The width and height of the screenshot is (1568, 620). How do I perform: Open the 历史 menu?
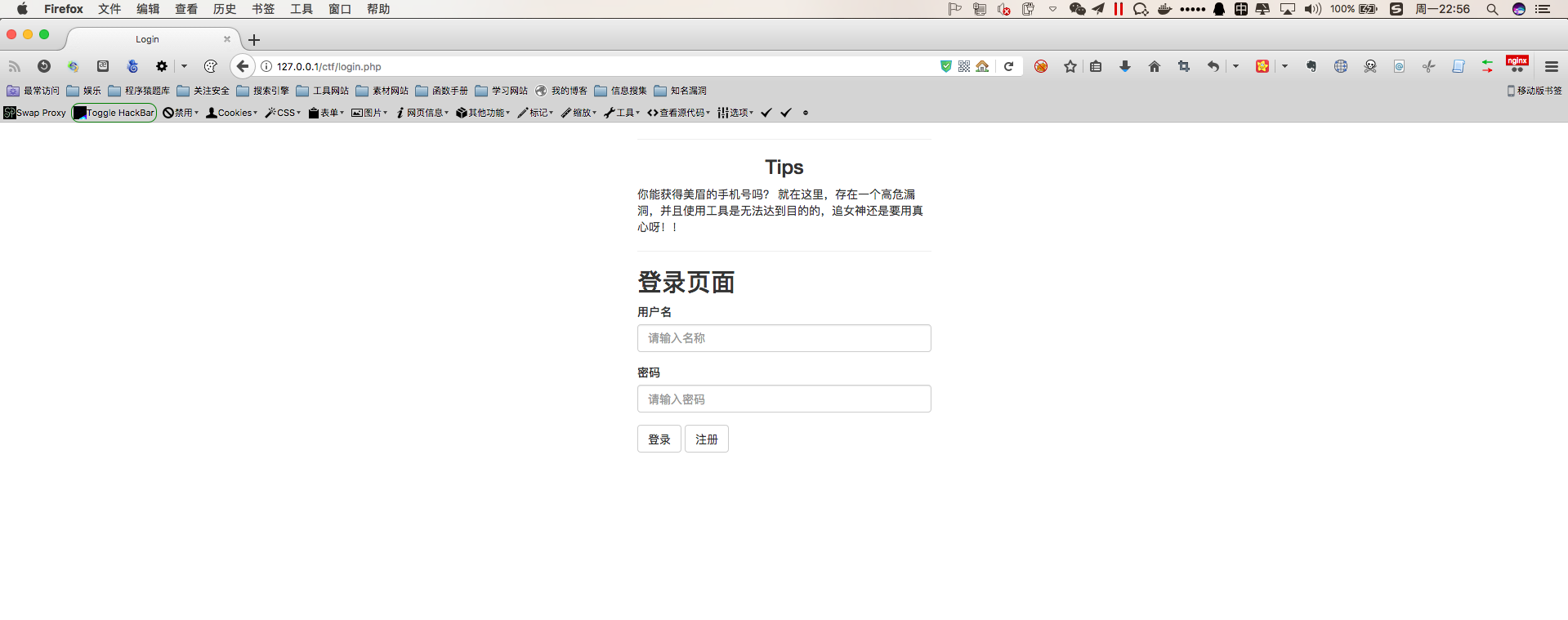tap(225, 9)
